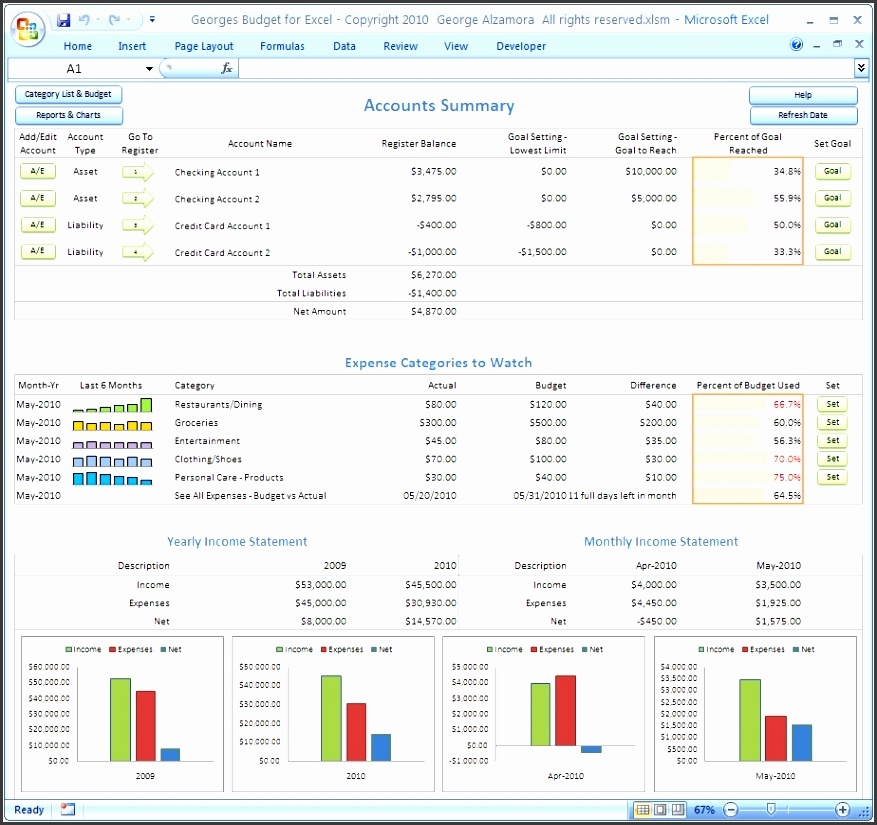Click the macro recording icon in status bar

pyautogui.click(x=68, y=809)
